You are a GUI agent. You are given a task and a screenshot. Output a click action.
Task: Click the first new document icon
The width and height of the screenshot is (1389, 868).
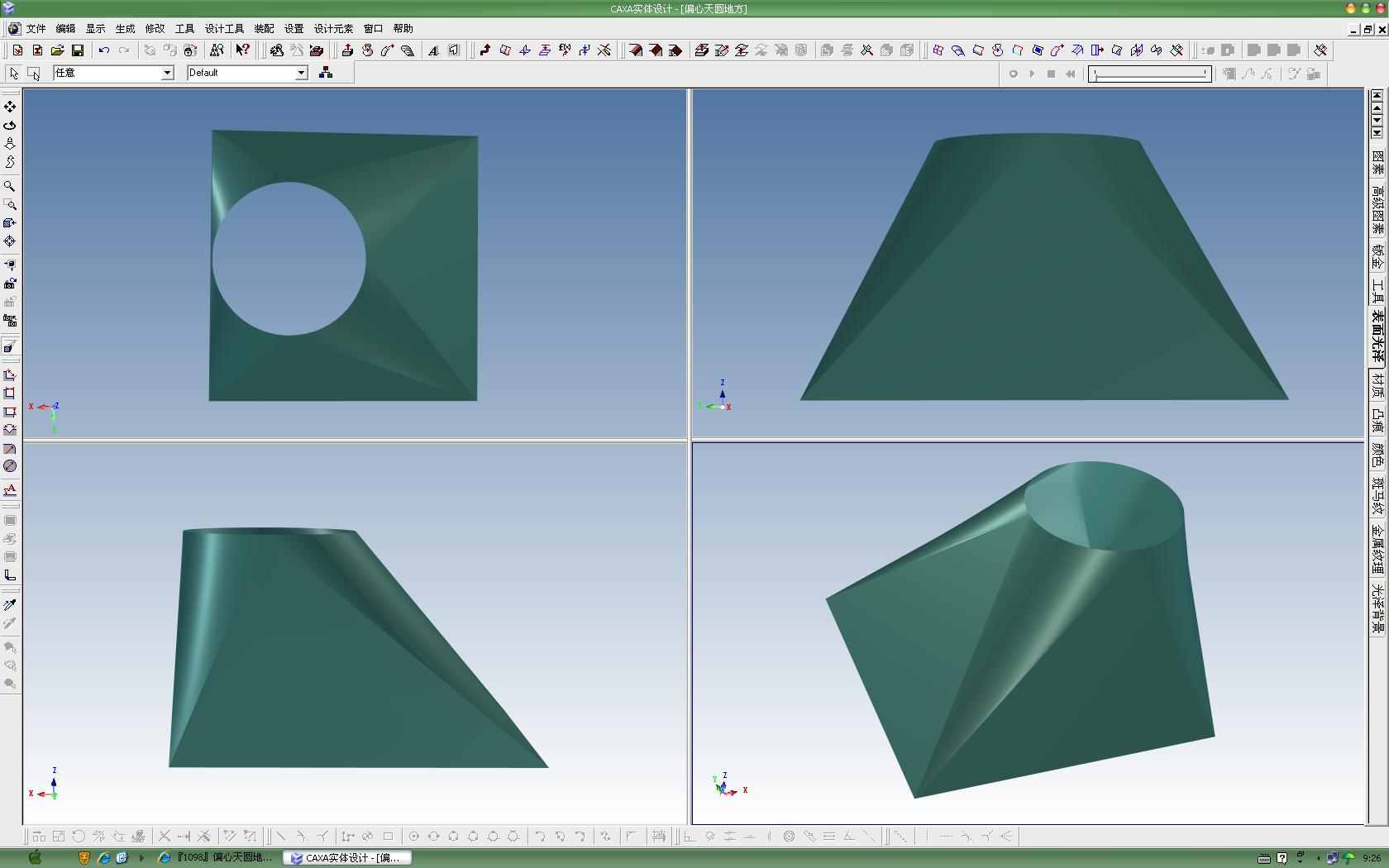(x=17, y=50)
